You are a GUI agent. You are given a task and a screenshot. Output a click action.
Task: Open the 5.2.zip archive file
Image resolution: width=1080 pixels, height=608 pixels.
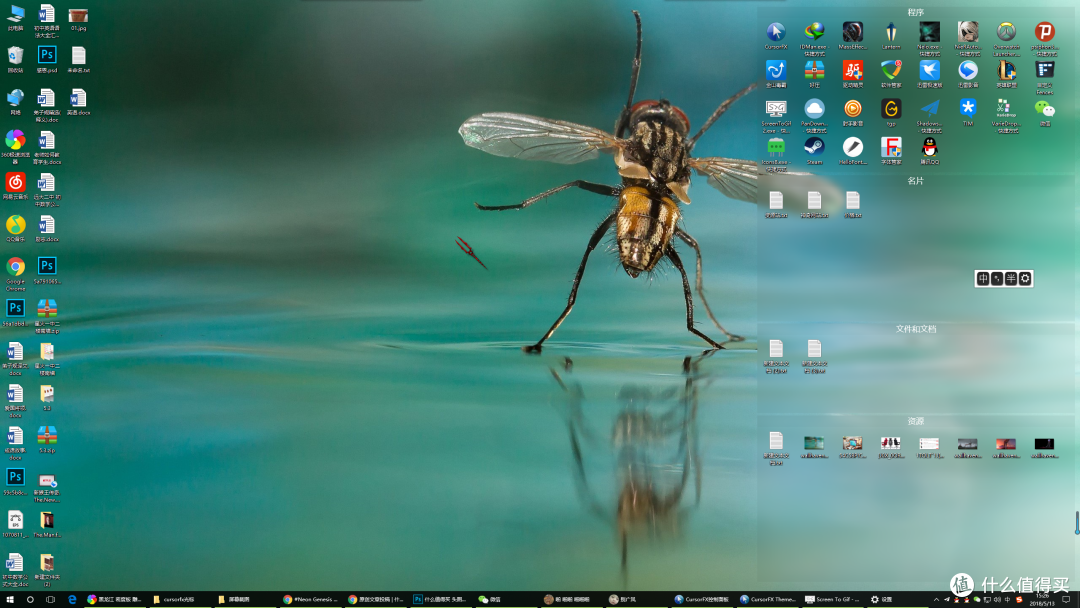tap(47, 435)
